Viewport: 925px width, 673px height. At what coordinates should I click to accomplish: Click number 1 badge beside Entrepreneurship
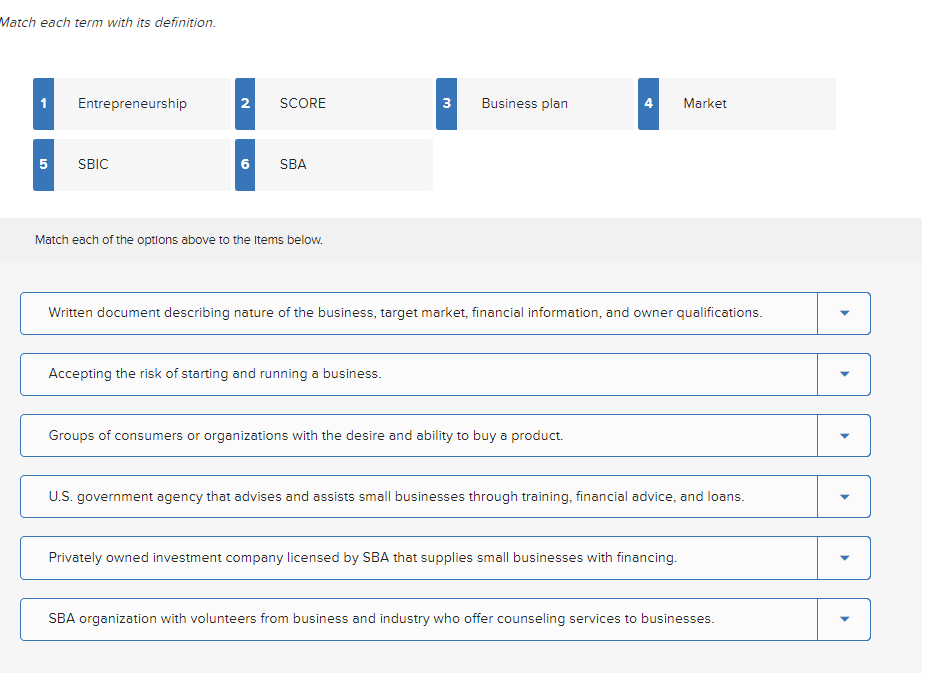44,104
